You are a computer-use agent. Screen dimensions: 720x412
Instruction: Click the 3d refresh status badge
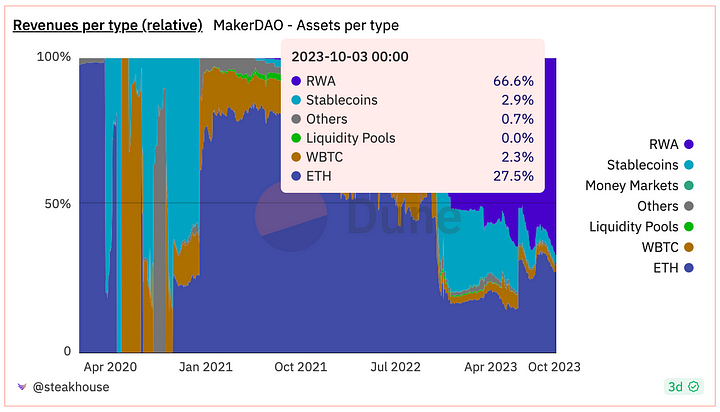coord(683,387)
